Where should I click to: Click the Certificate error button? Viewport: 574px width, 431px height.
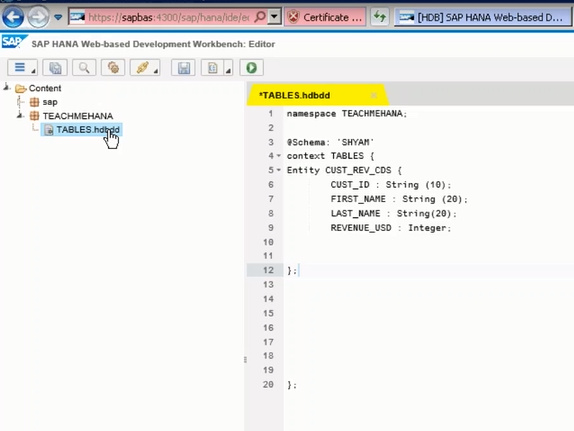coord(325,17)
